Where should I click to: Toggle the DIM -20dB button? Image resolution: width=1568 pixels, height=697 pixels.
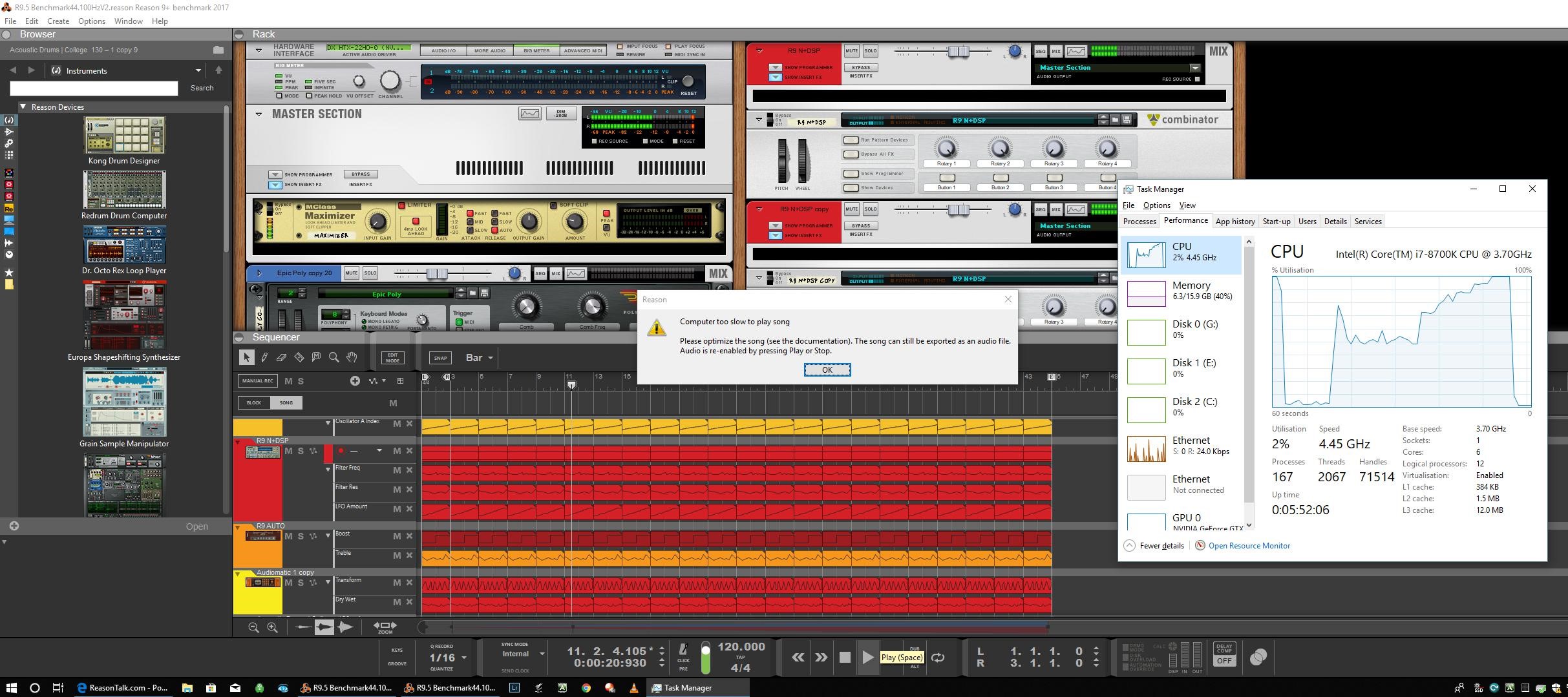(560, 114)
